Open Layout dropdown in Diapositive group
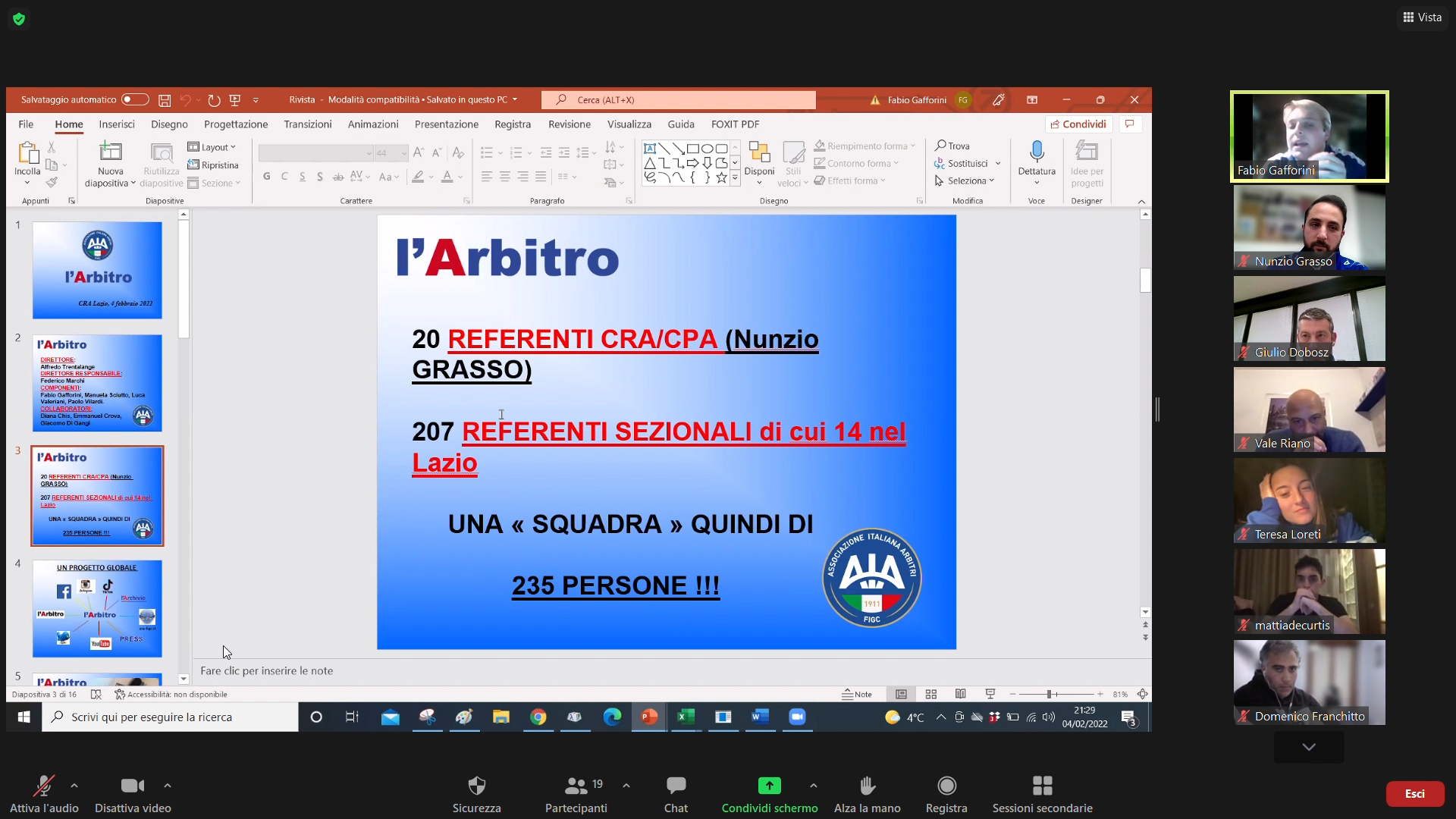This screenshot has width=1456, height=819. tap(212, 147)
